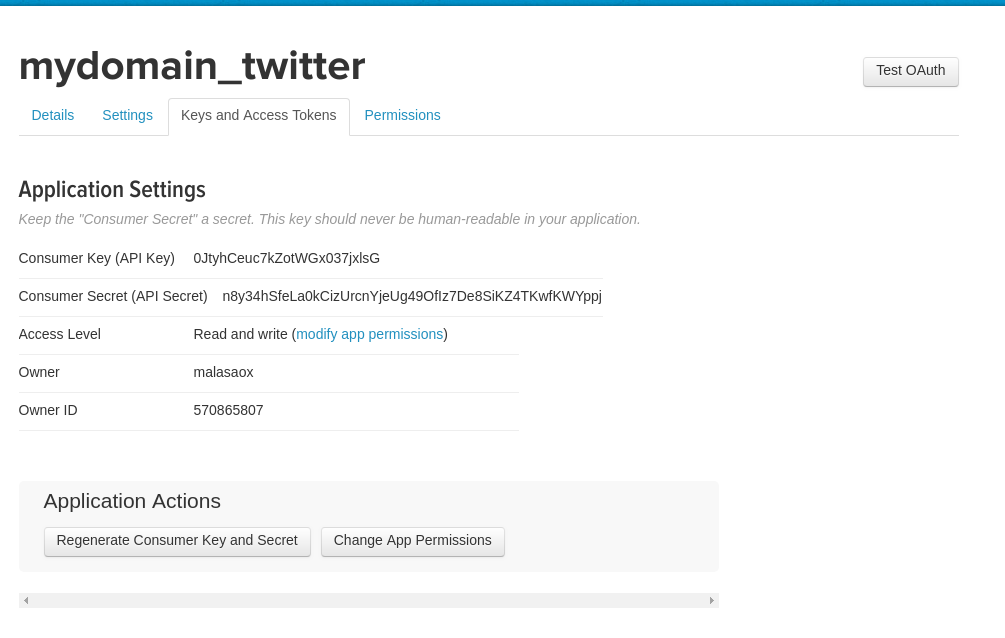Click the Consumer Secret value starting n8y34hSfeLa0k
1005x638 pixels.
tap(412, 296)
